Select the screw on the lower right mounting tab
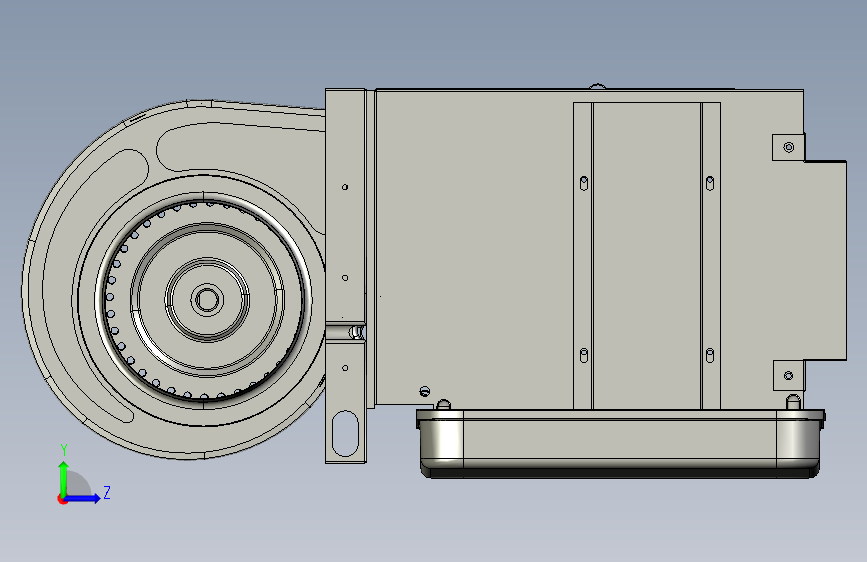The height and width of the screenshot is (562, 867). (788, 376)
